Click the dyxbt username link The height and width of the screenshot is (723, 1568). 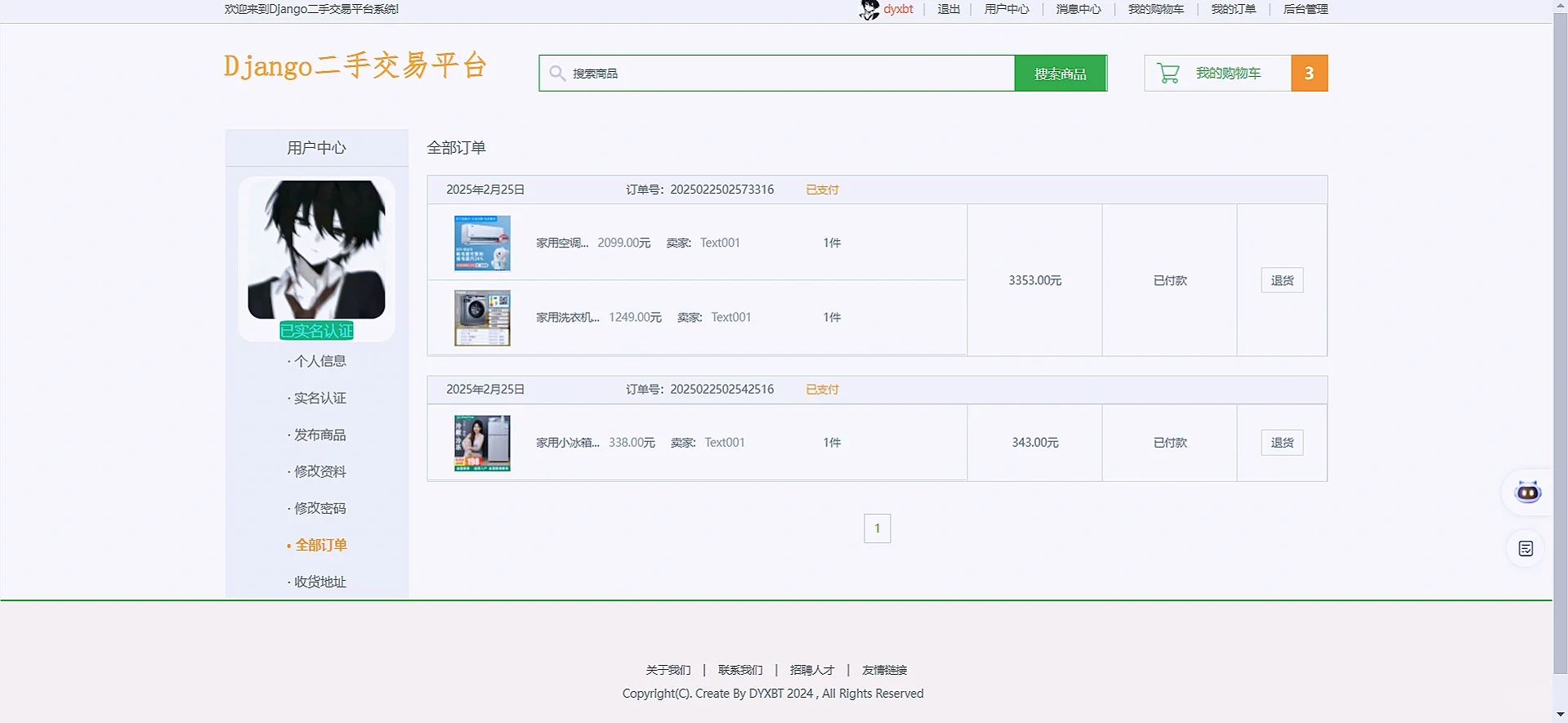(x=898, y=9)
